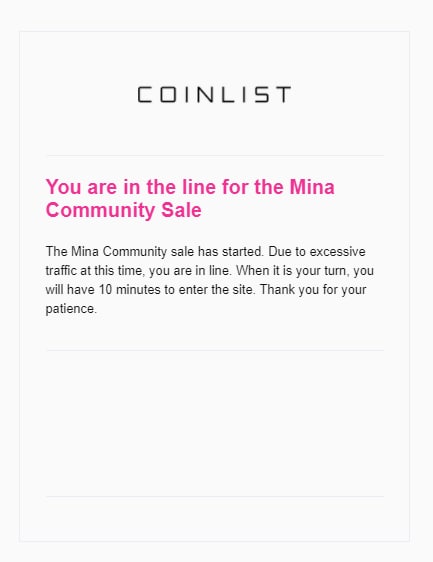
Task: Click the word 'Mina' in pink heading
Action: [x=312, y=187]
